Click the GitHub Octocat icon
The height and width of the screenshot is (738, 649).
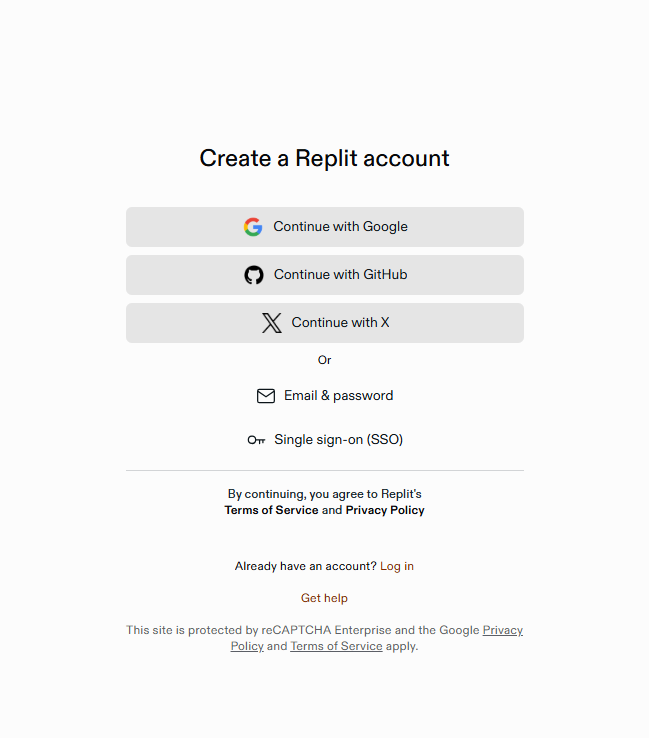[x=254, y=275]
